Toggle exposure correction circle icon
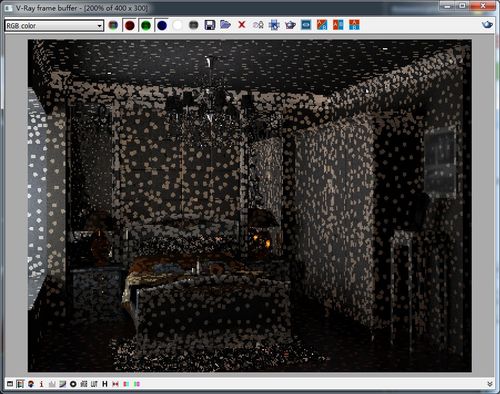Image resolution: width=500 pixels, height=394 pixels. (73, 384)
